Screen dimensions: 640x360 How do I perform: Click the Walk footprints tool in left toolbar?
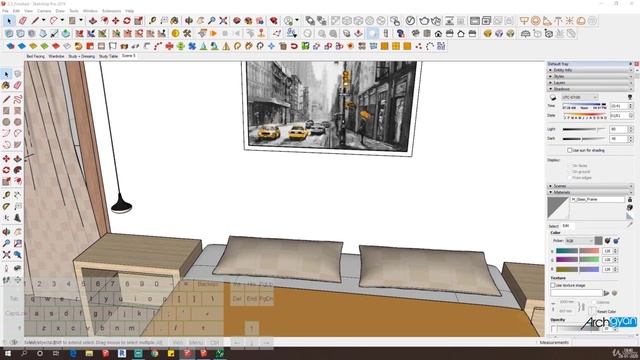click(6, 280)
